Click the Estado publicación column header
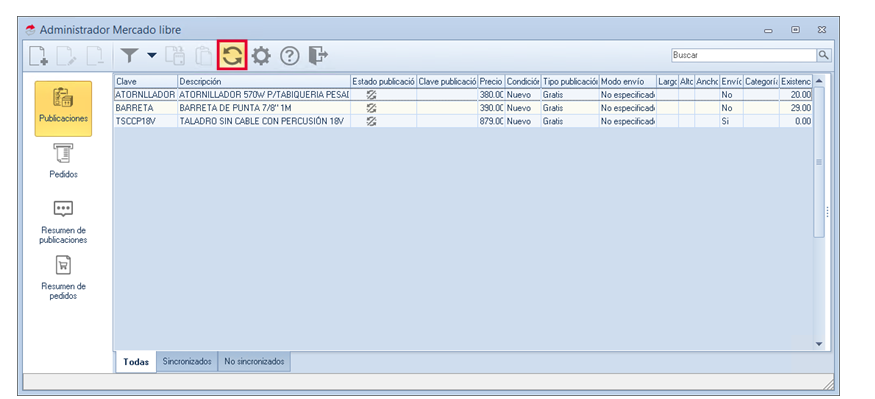The image size is (875, 399). [383, 81]
